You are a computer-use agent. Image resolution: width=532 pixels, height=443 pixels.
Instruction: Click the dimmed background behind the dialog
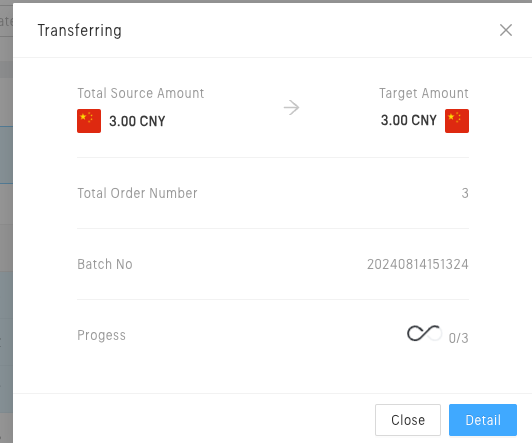[x=6, y=237]
